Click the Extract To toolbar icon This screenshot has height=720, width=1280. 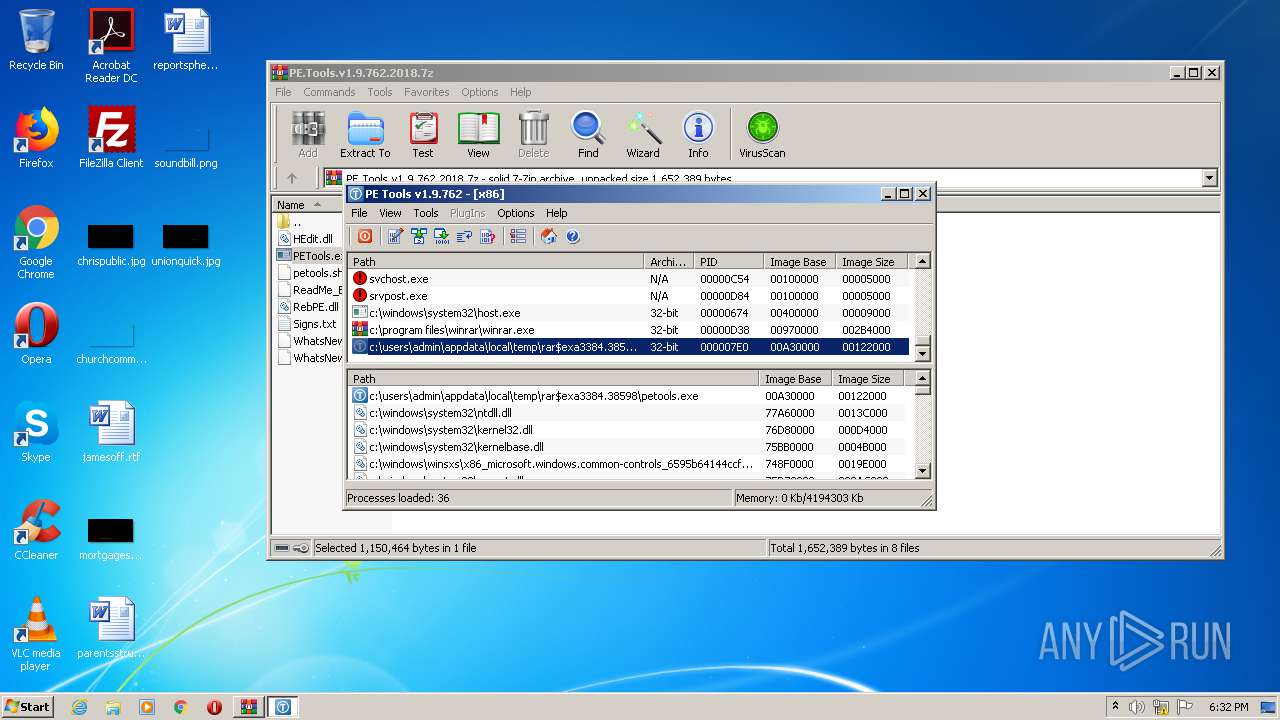tap(365, 135)
